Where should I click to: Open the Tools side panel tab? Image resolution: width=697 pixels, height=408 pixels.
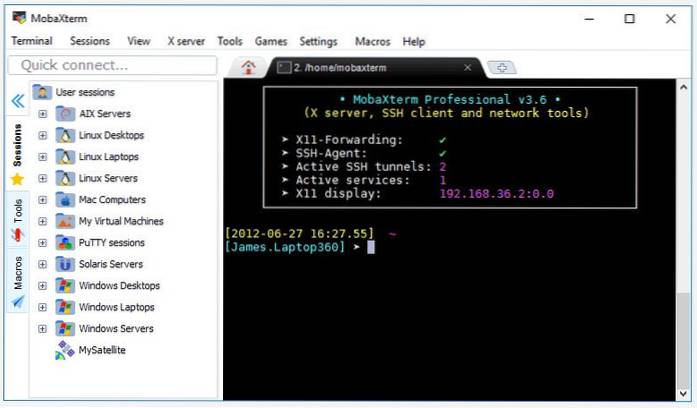18,210
